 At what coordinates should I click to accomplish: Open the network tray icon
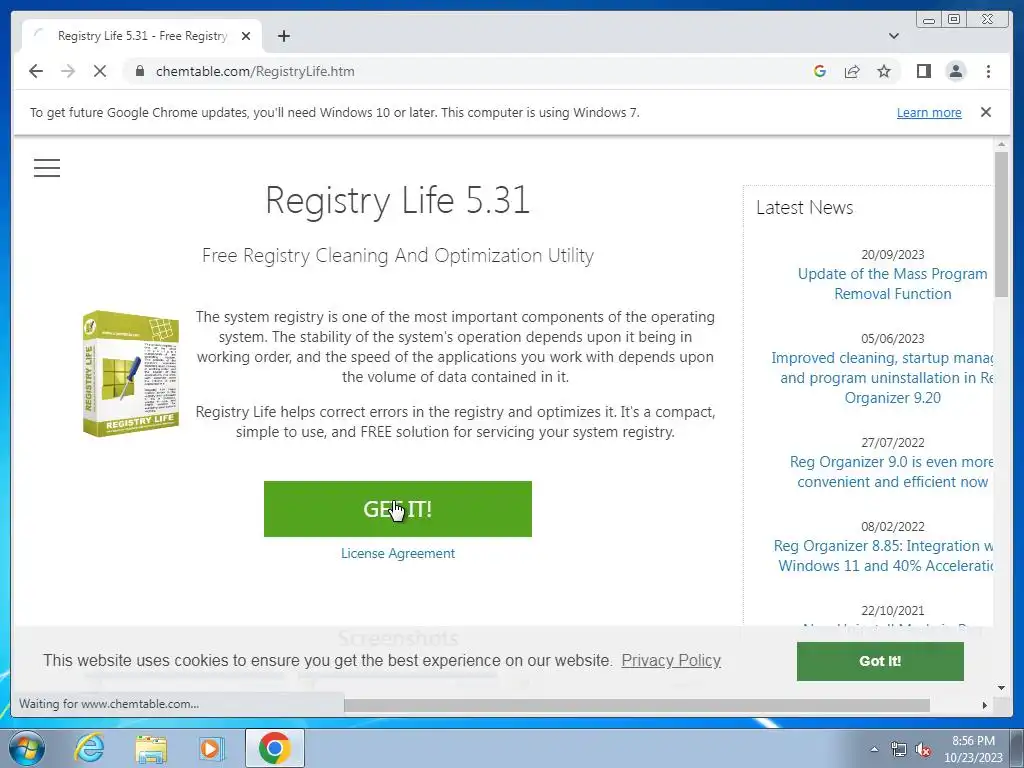899,749
